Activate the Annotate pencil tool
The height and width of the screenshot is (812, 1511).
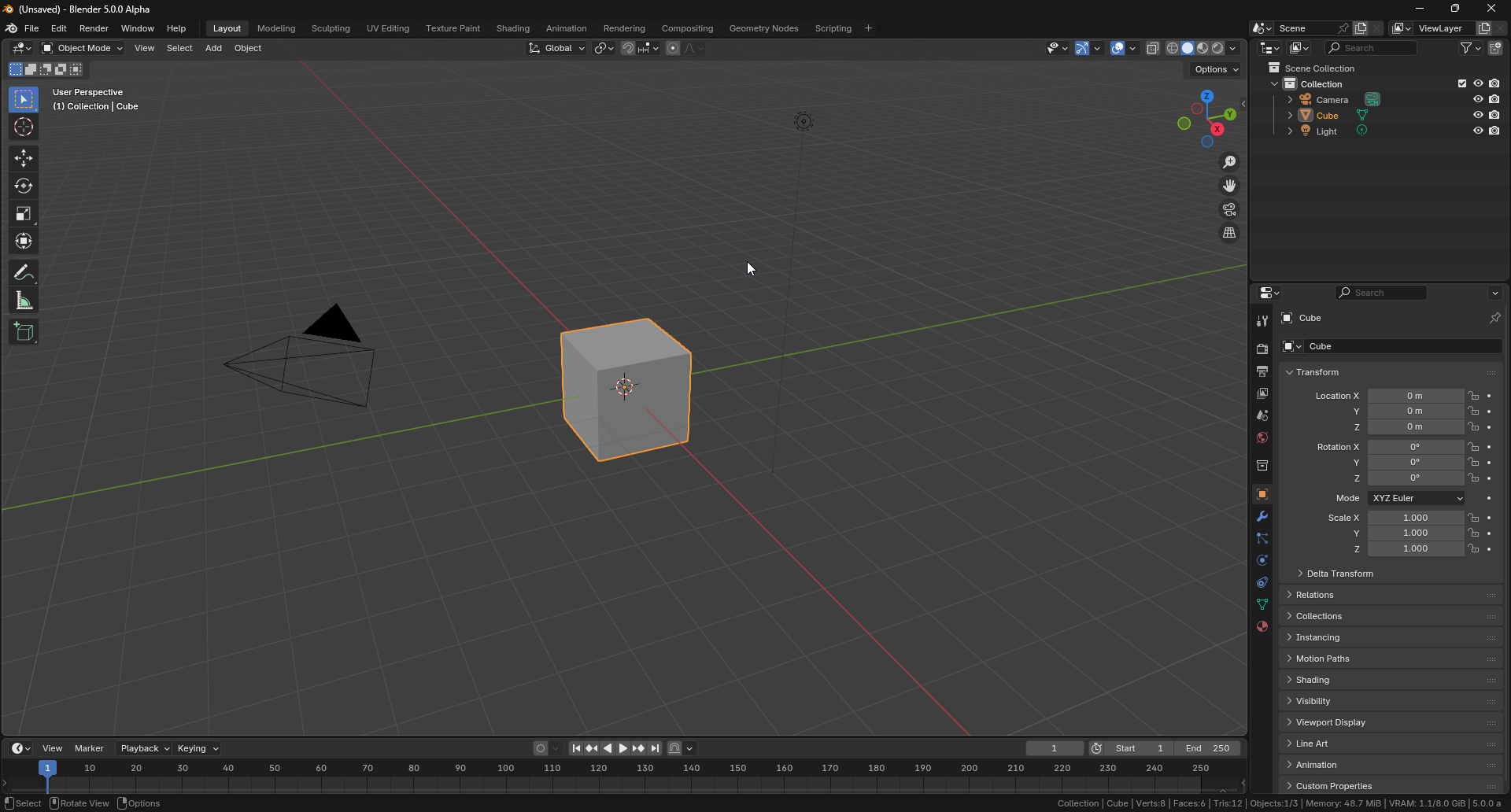pos(24,273)
